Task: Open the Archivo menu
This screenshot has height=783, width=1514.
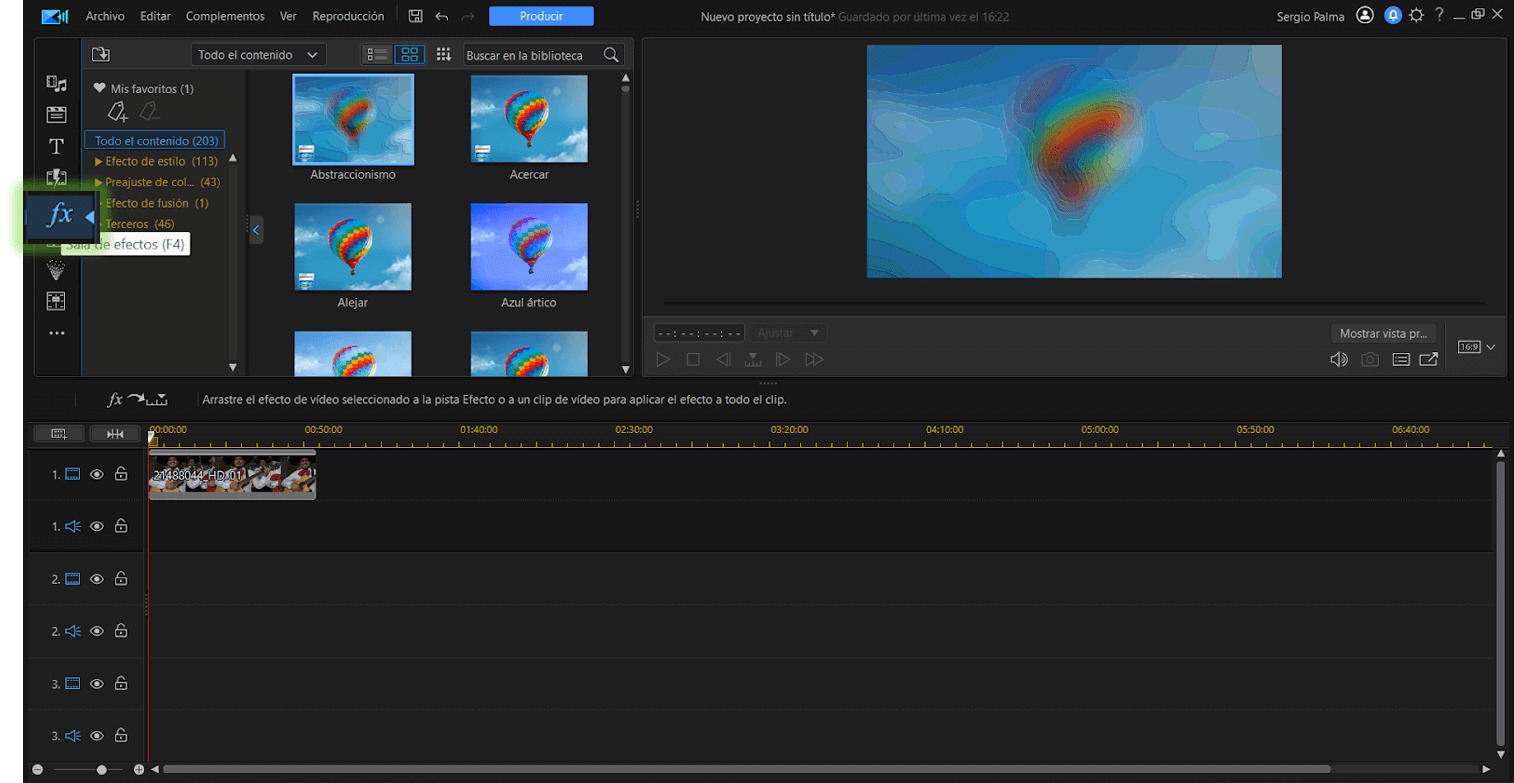Action: coord(105,16)
